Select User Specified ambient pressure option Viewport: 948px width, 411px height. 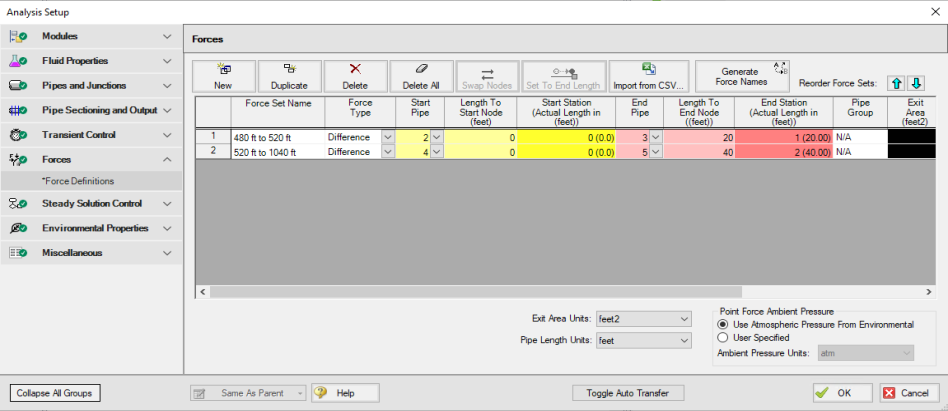click(x=724, y=338)
